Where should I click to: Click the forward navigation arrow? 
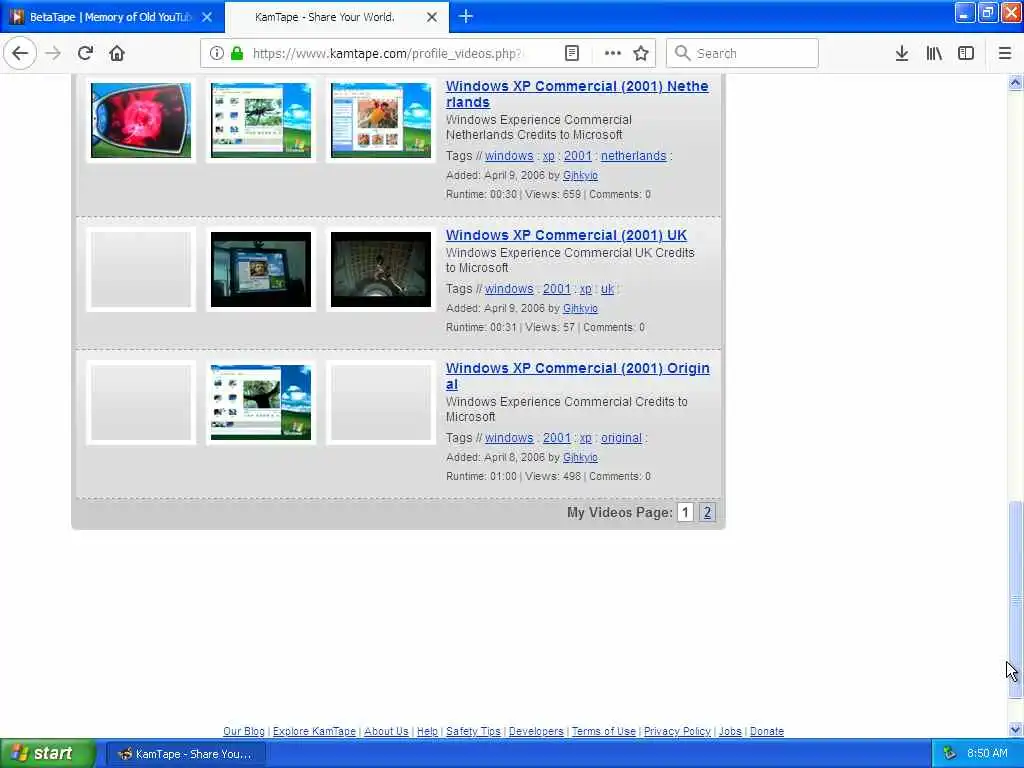pos(54,53)
